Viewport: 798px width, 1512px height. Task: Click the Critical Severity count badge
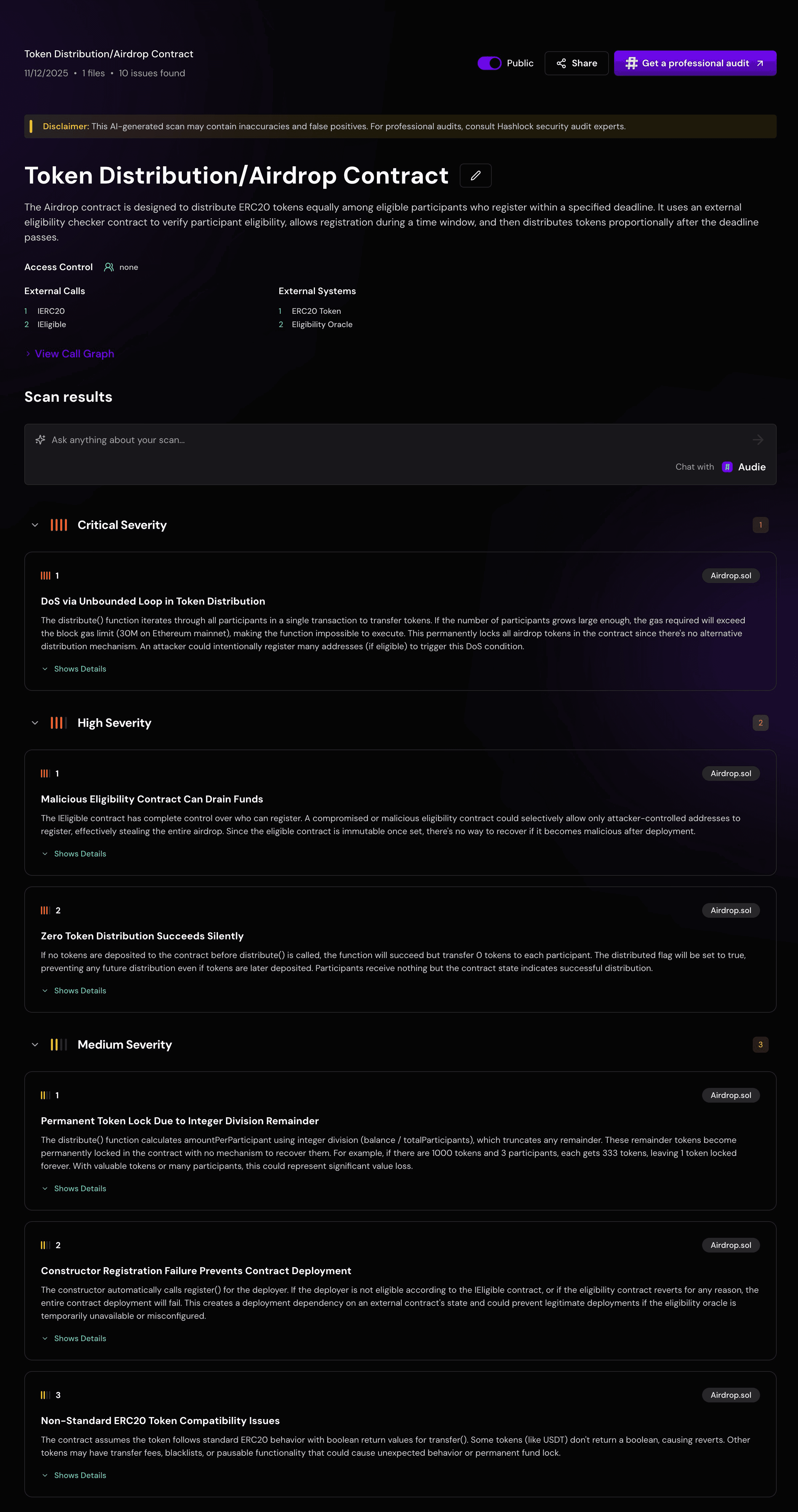coord(760,525)
